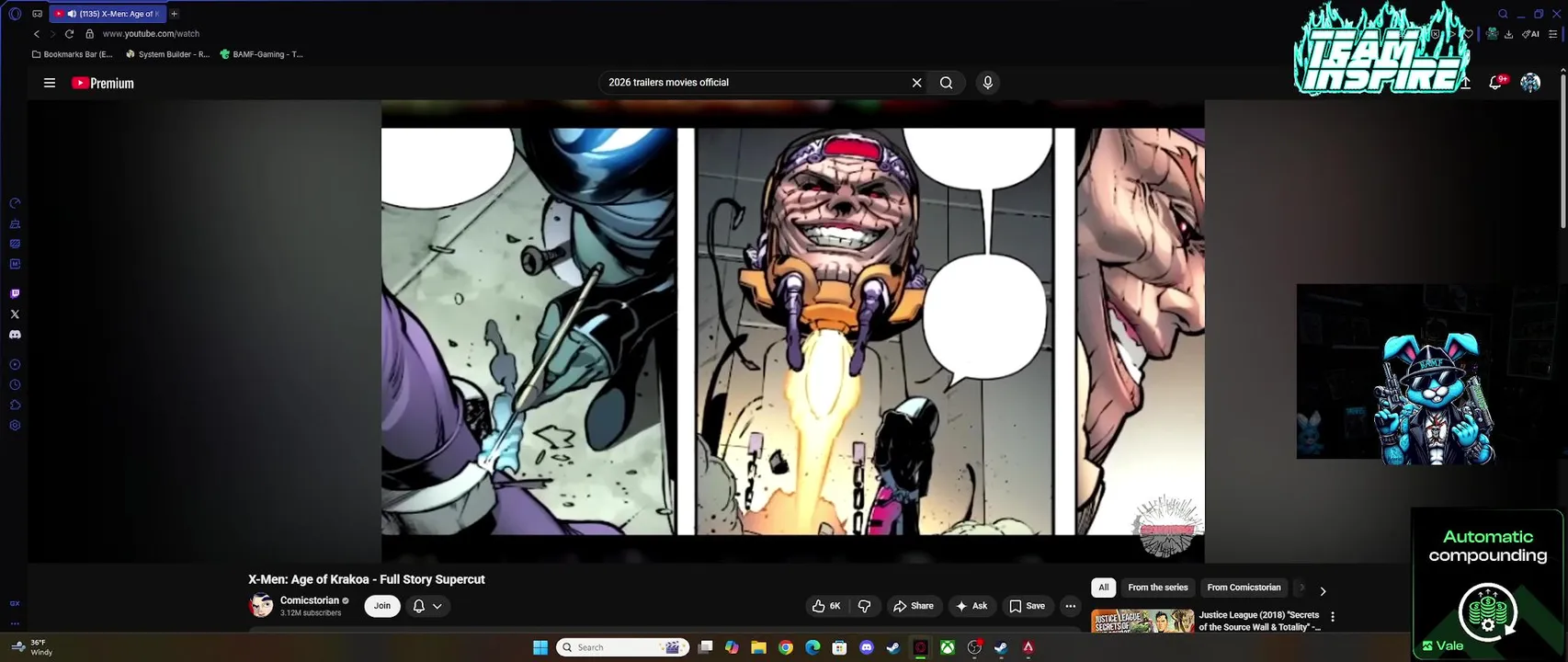Open the Comicstorian channel avatar
1568x662 pixels.
pos(261,606)
